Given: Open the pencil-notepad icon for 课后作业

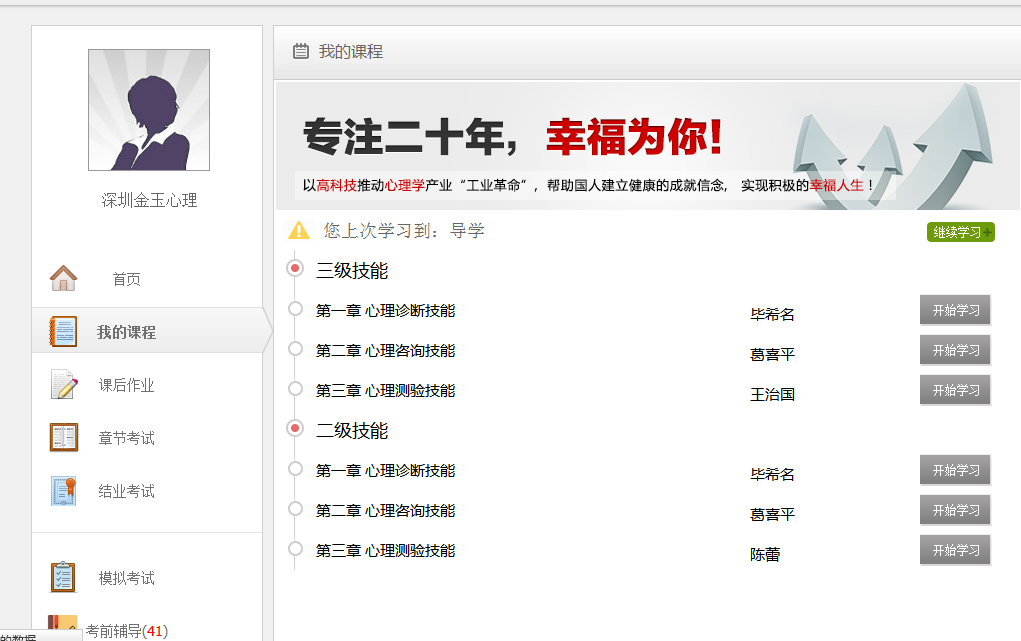Looking at the screenshot, I should (63, 385).
